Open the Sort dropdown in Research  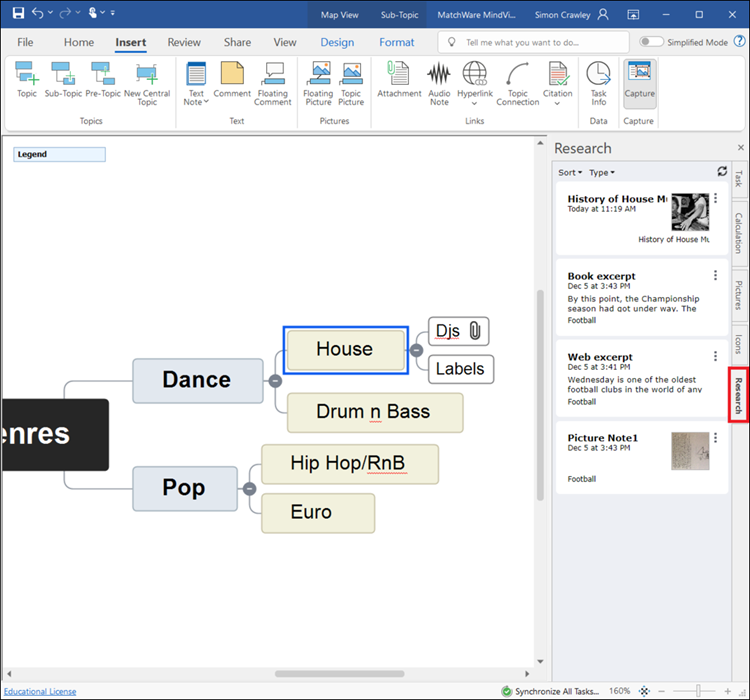(x=570, y=173)
